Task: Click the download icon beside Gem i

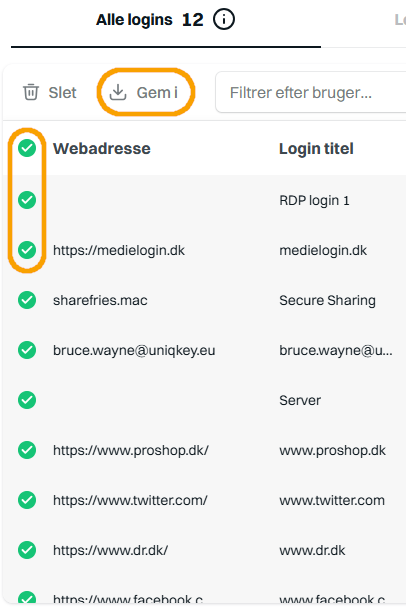Action: [x=118, y=92]
